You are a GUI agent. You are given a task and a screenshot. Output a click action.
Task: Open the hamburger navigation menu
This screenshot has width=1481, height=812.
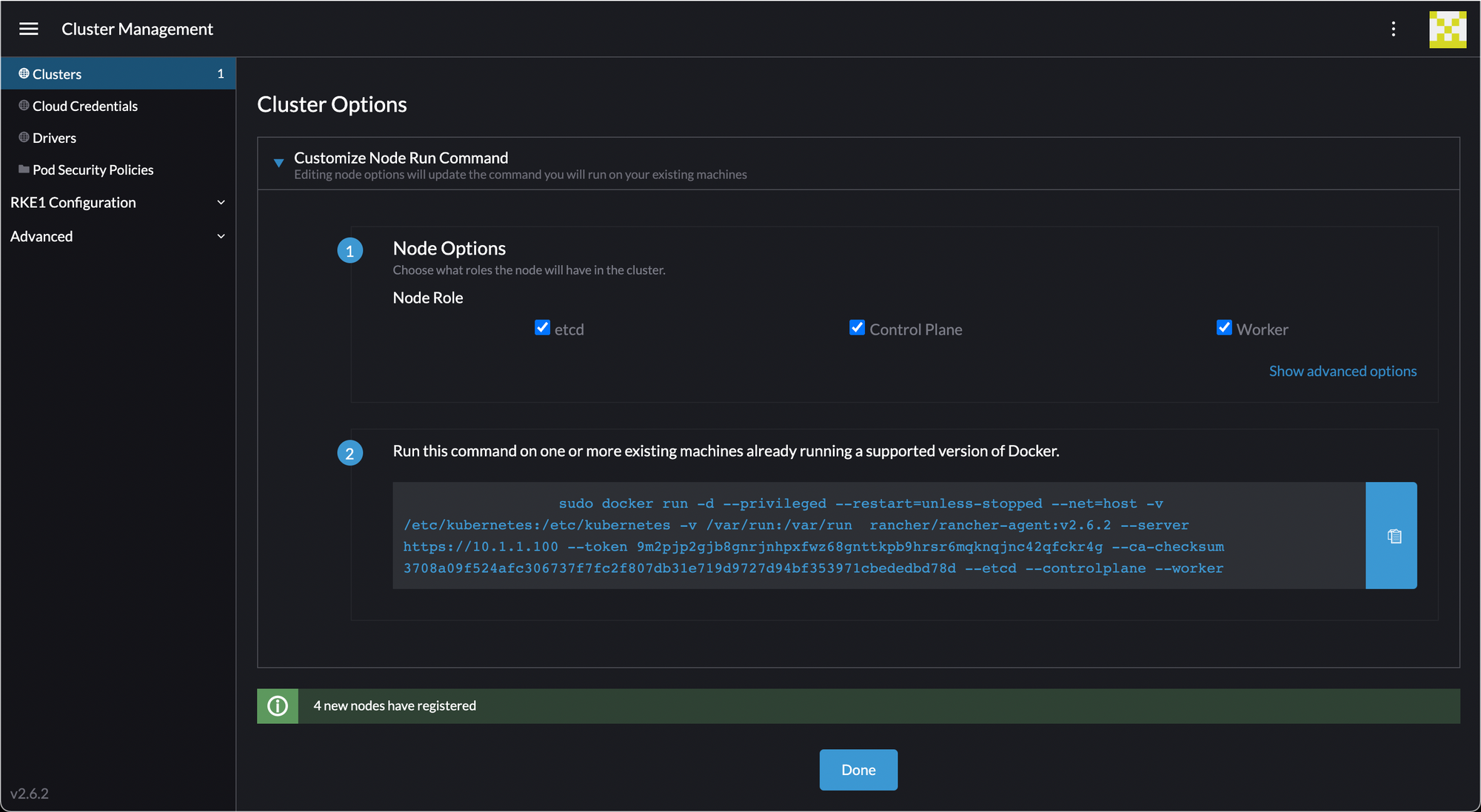(29, 29)
